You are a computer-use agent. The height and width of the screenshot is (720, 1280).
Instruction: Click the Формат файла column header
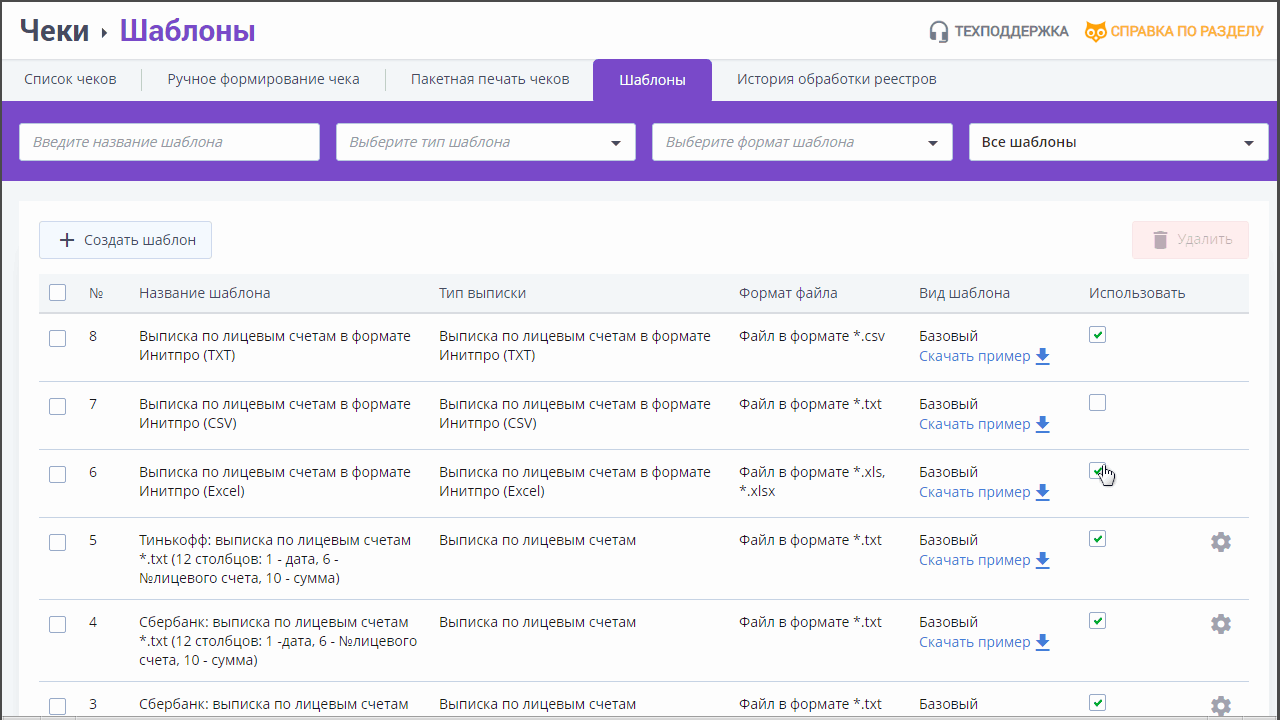pos(788,293)
